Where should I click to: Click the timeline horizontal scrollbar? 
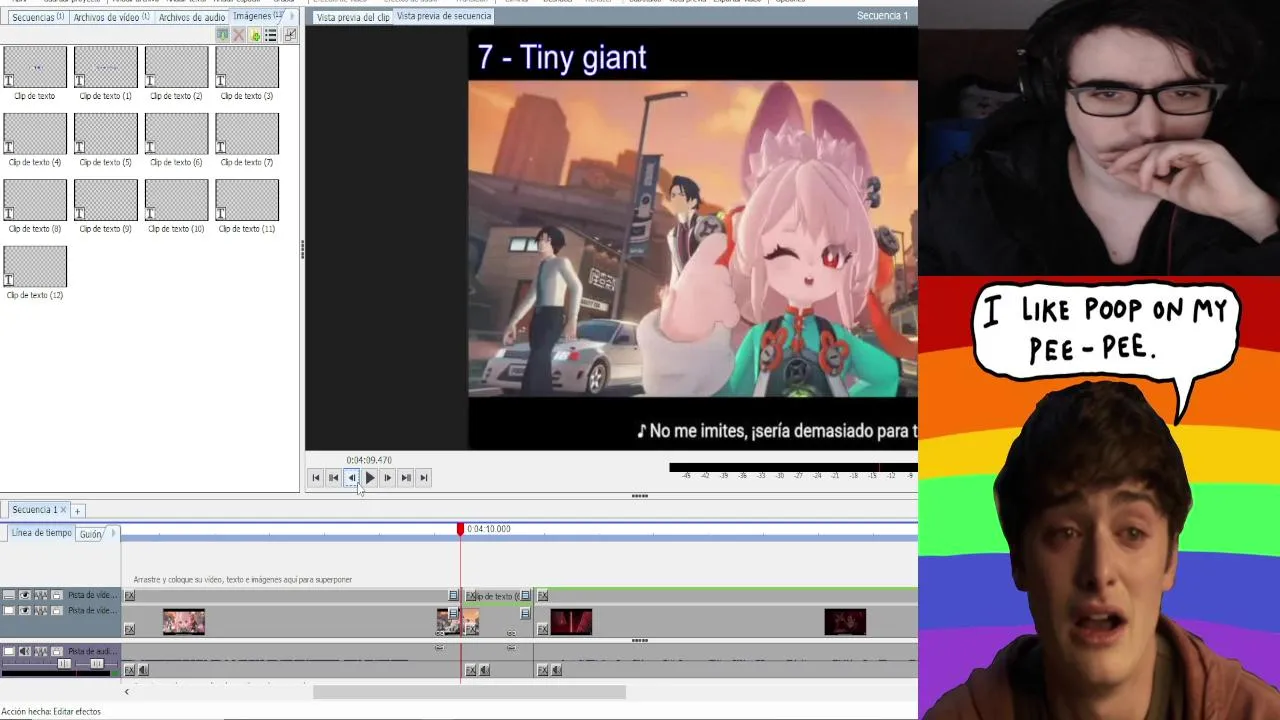tap(469, 692)
